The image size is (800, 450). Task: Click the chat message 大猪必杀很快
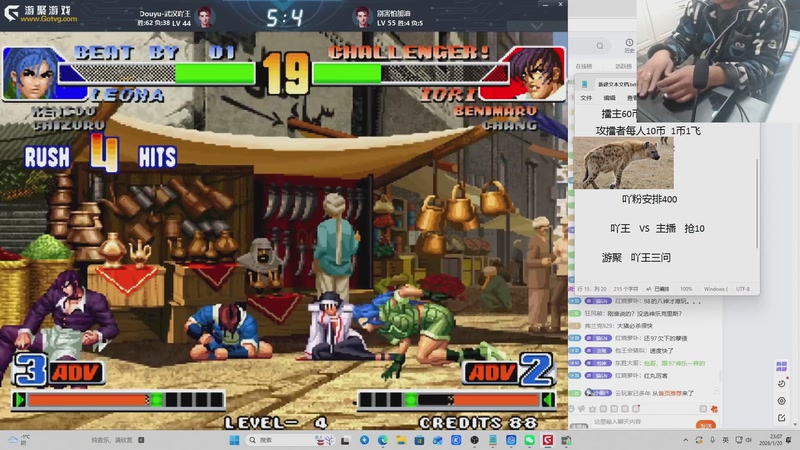[x=633, y=326]
